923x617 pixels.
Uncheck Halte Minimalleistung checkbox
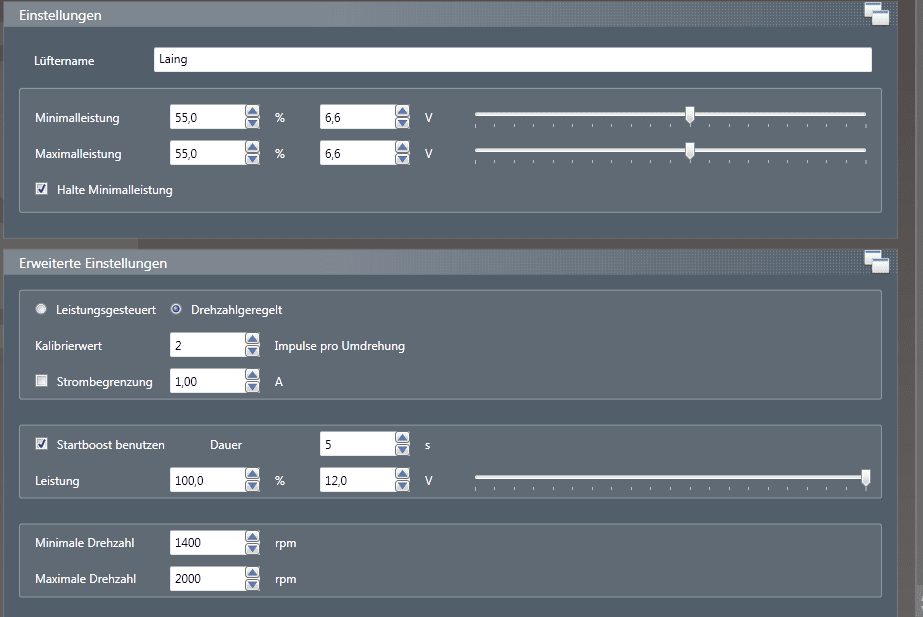coord(41,189)
